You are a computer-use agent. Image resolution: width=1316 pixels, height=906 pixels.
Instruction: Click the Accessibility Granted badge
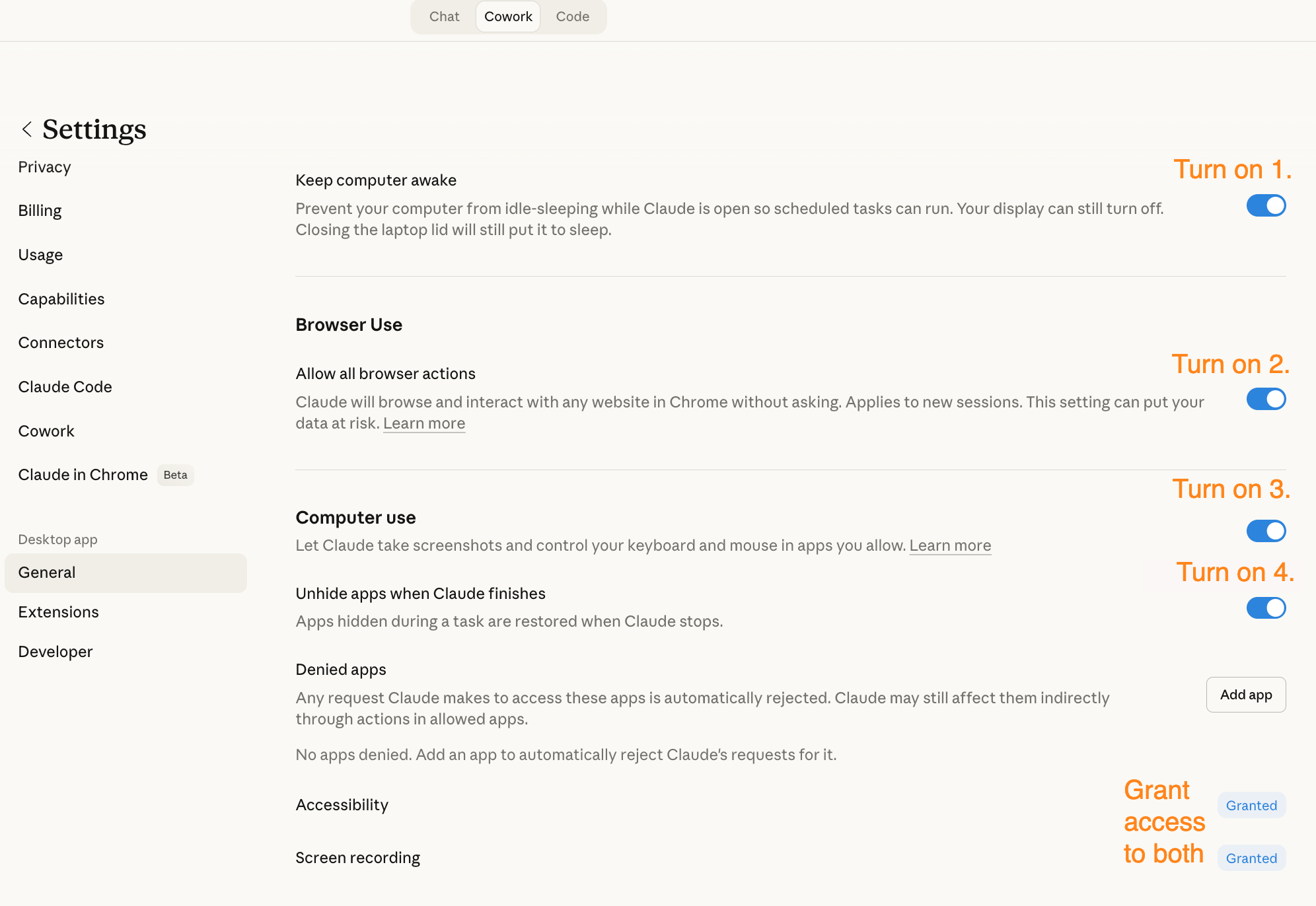1251,805
